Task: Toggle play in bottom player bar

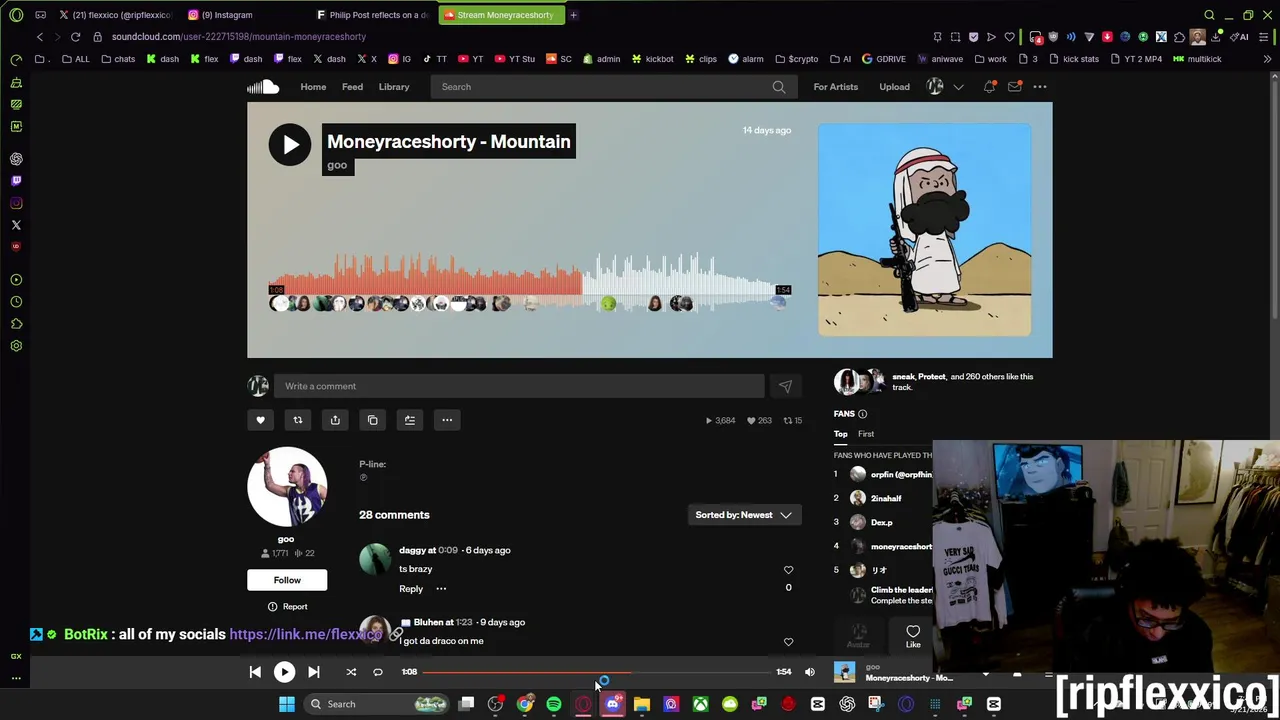Action: click(x=284, y=672)
